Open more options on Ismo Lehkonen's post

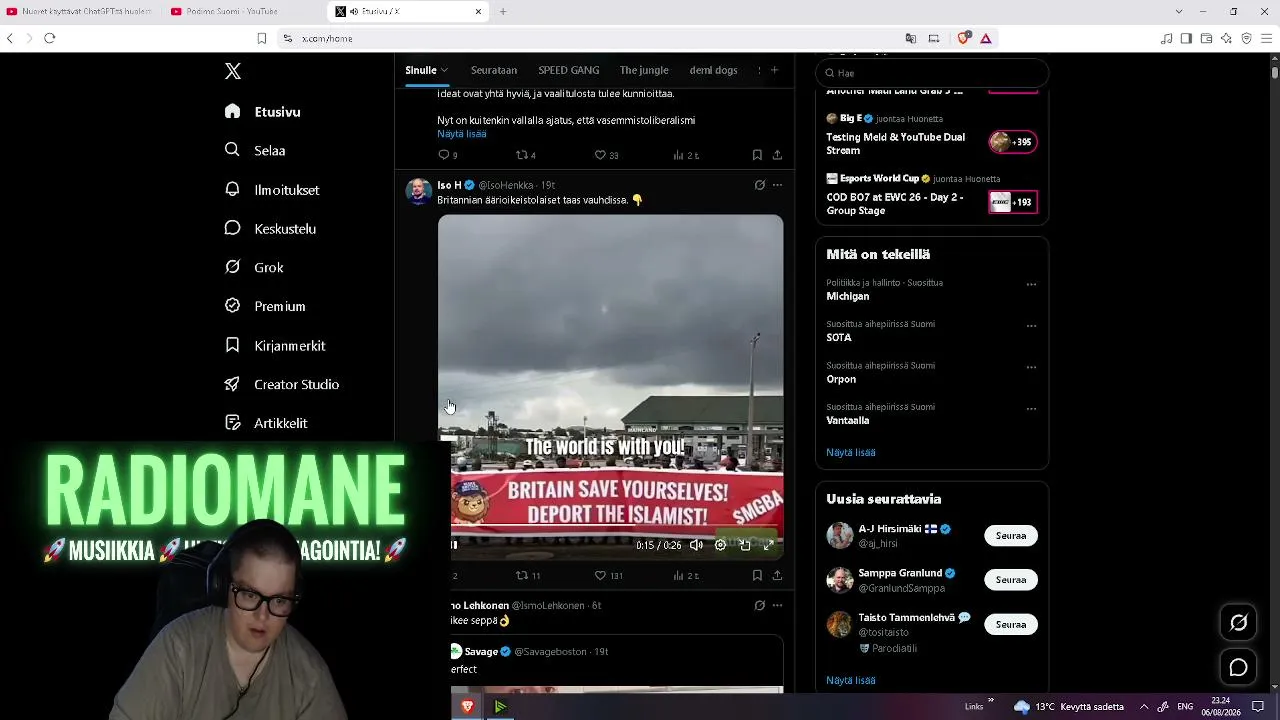click(777, 605)
